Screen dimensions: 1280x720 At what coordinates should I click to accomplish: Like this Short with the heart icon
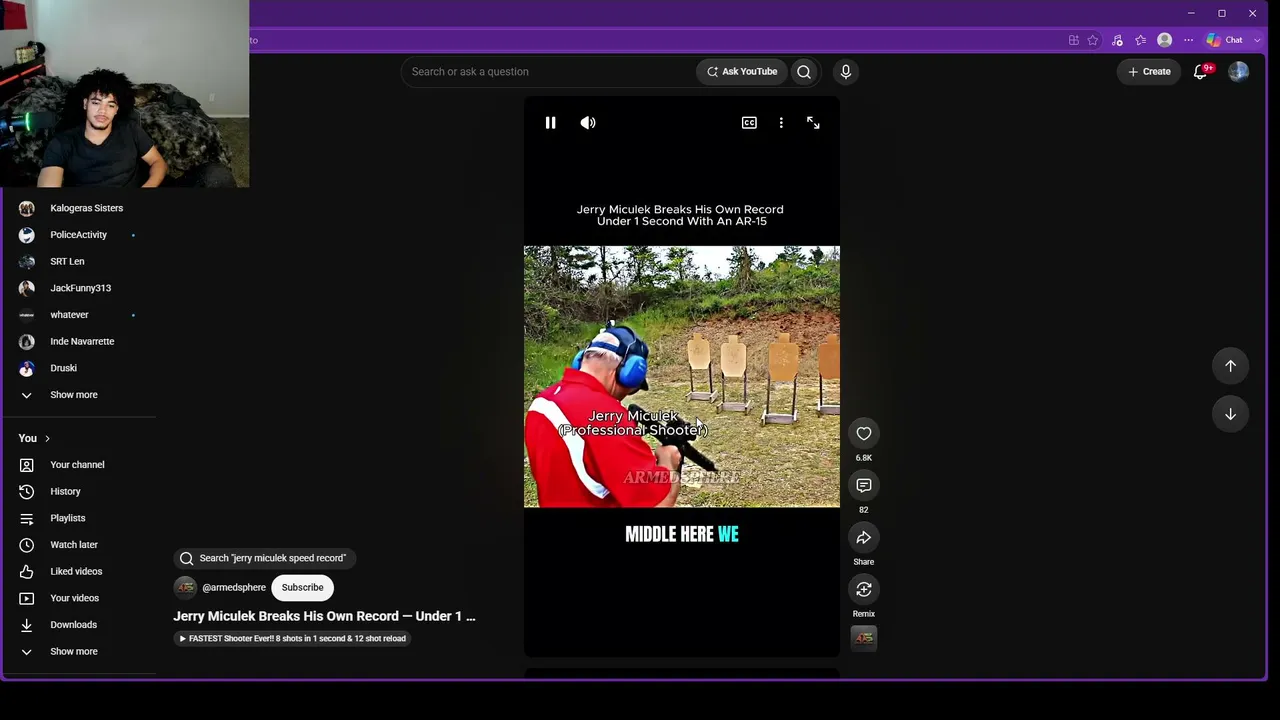(x=864, y=433)
